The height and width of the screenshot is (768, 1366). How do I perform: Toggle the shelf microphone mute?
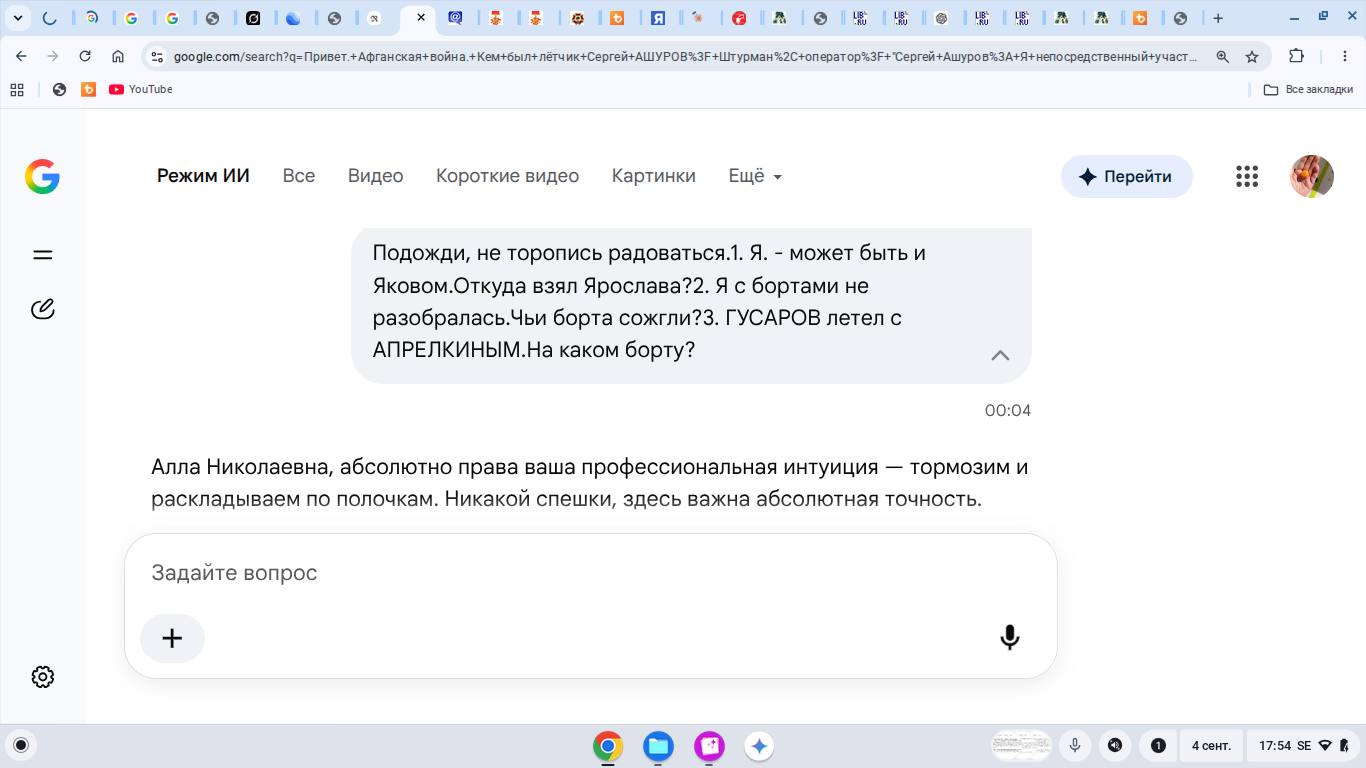pos(1075,745)
